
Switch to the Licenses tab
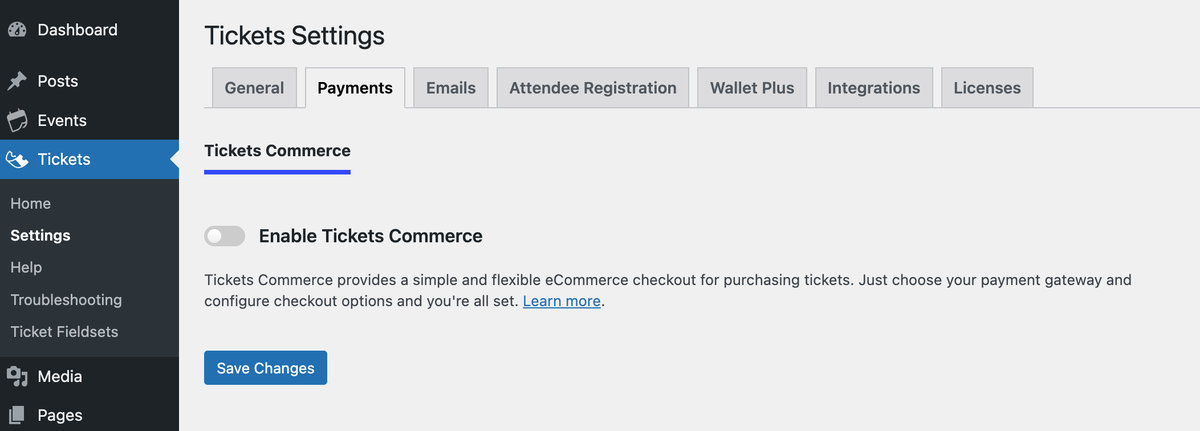pos(987,88)
